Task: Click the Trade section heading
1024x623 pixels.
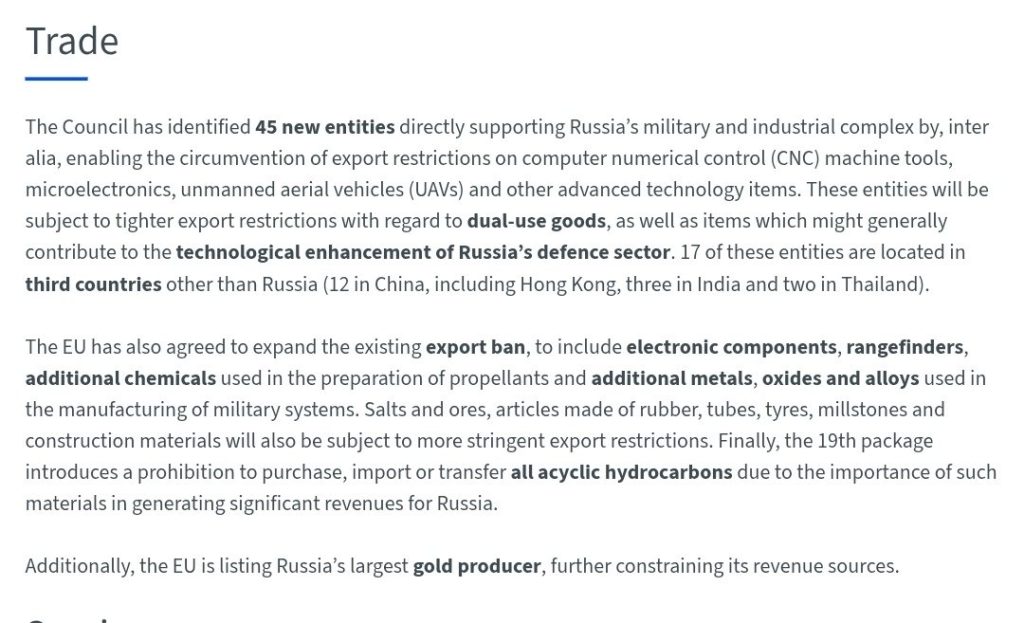Action: click(72, 41)
